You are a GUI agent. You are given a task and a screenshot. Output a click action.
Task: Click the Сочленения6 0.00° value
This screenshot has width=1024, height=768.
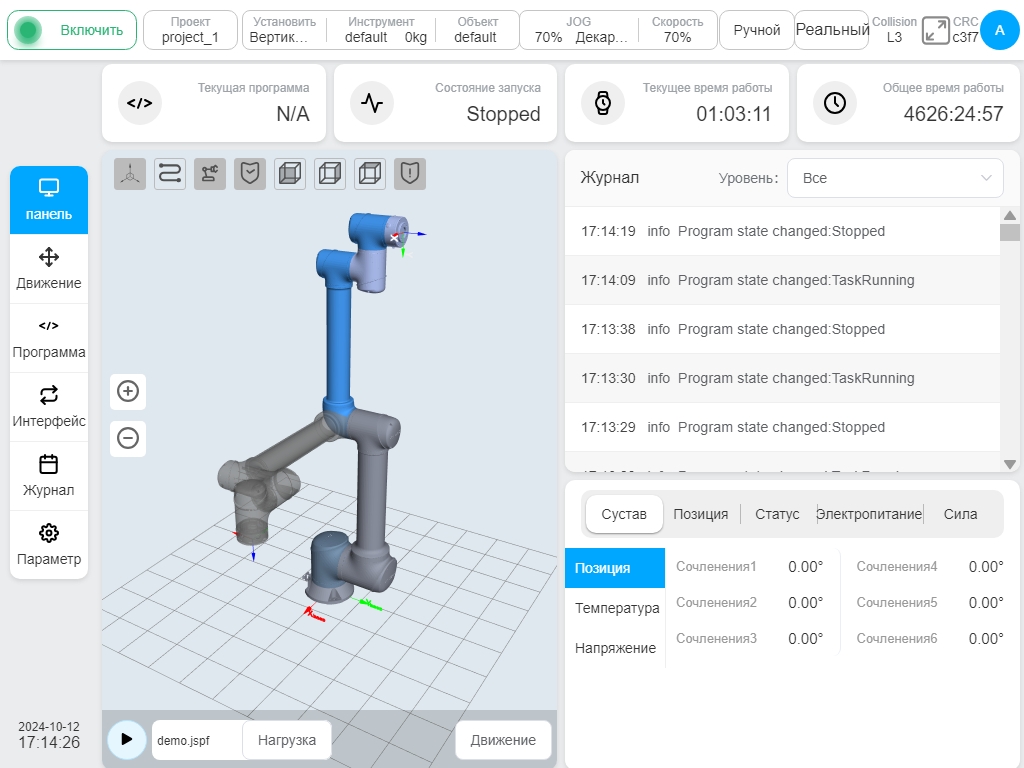coord(985,639)
